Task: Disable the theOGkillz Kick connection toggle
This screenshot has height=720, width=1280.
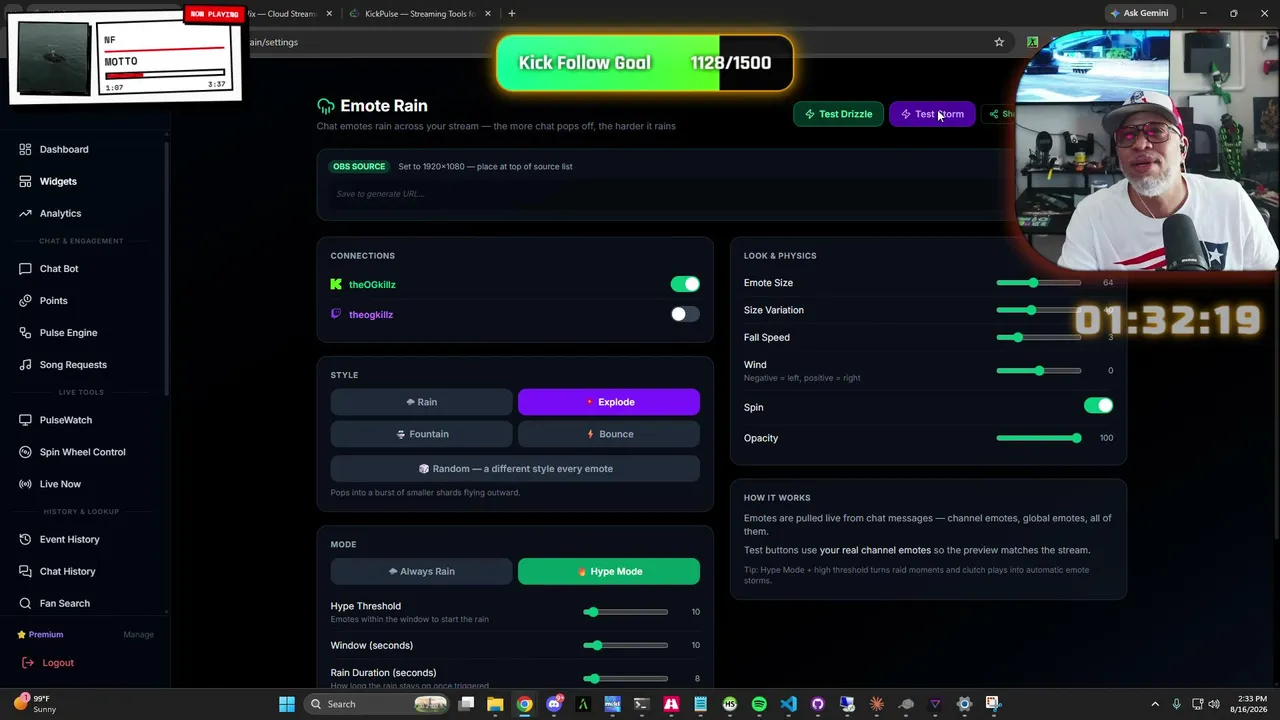Action: [x=685, y=285]
